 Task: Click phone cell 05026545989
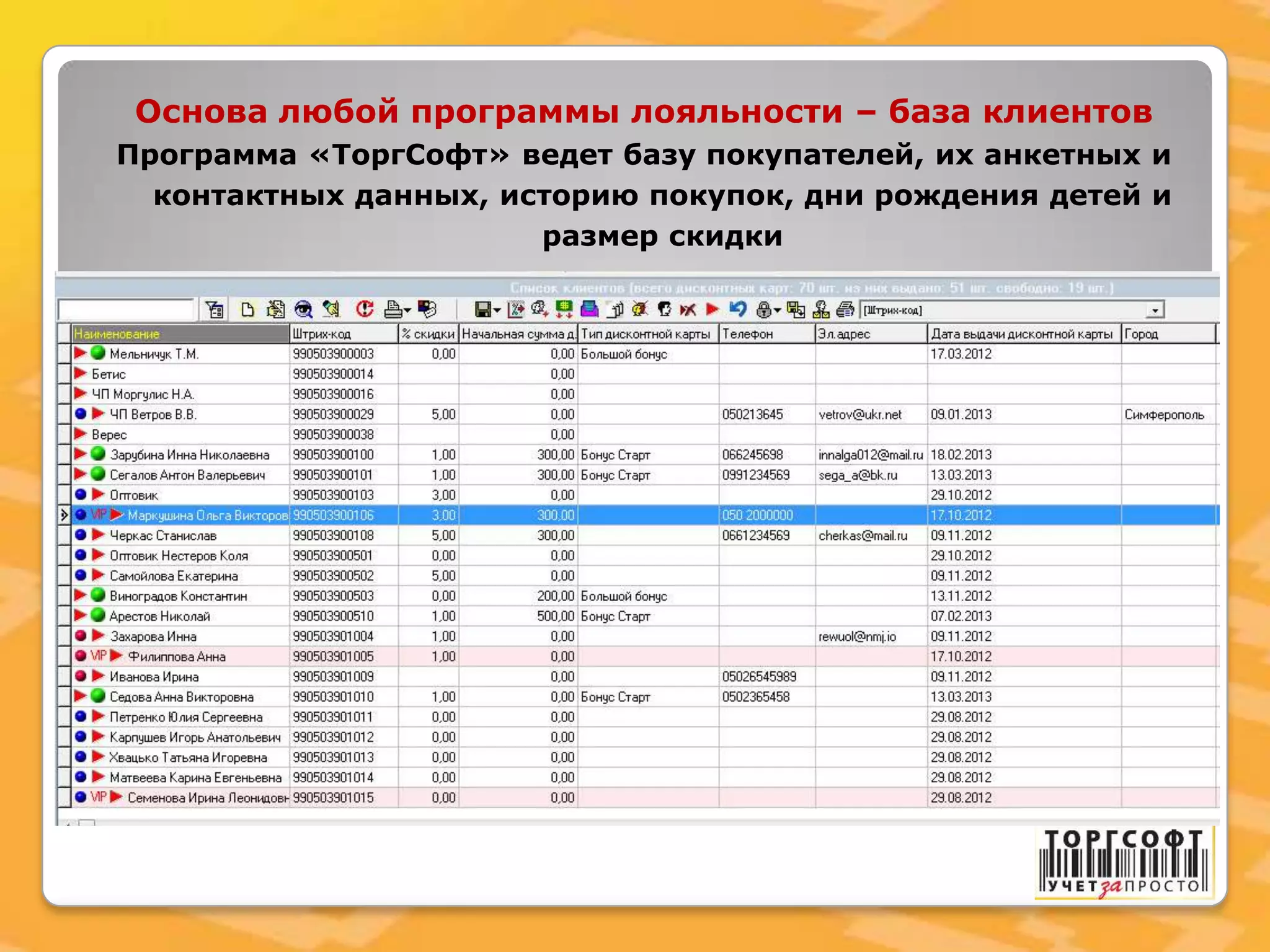tap(767, 676)
